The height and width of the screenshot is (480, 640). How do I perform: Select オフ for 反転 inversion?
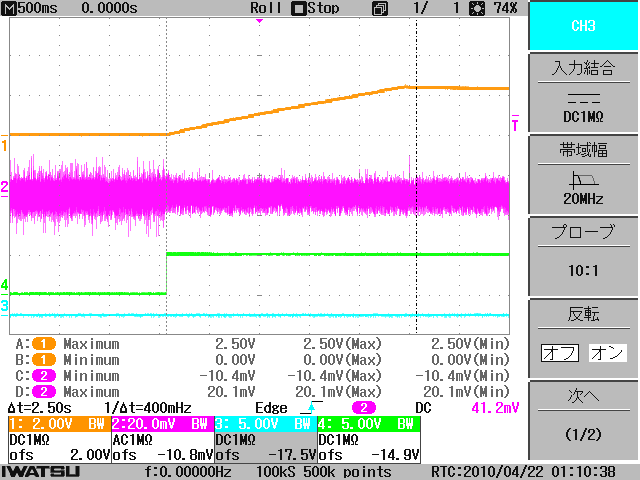click(x=560, y=353)
